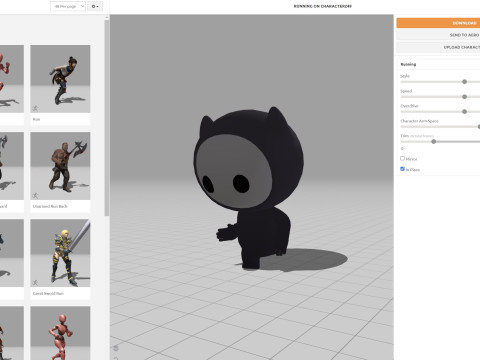Click the Upload Character button
The width and height of the screenshot is (480, 360).
click(438, 47)
